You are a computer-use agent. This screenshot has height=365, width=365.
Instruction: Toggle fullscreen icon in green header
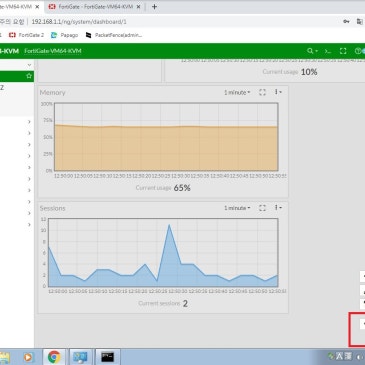(343, 51)
